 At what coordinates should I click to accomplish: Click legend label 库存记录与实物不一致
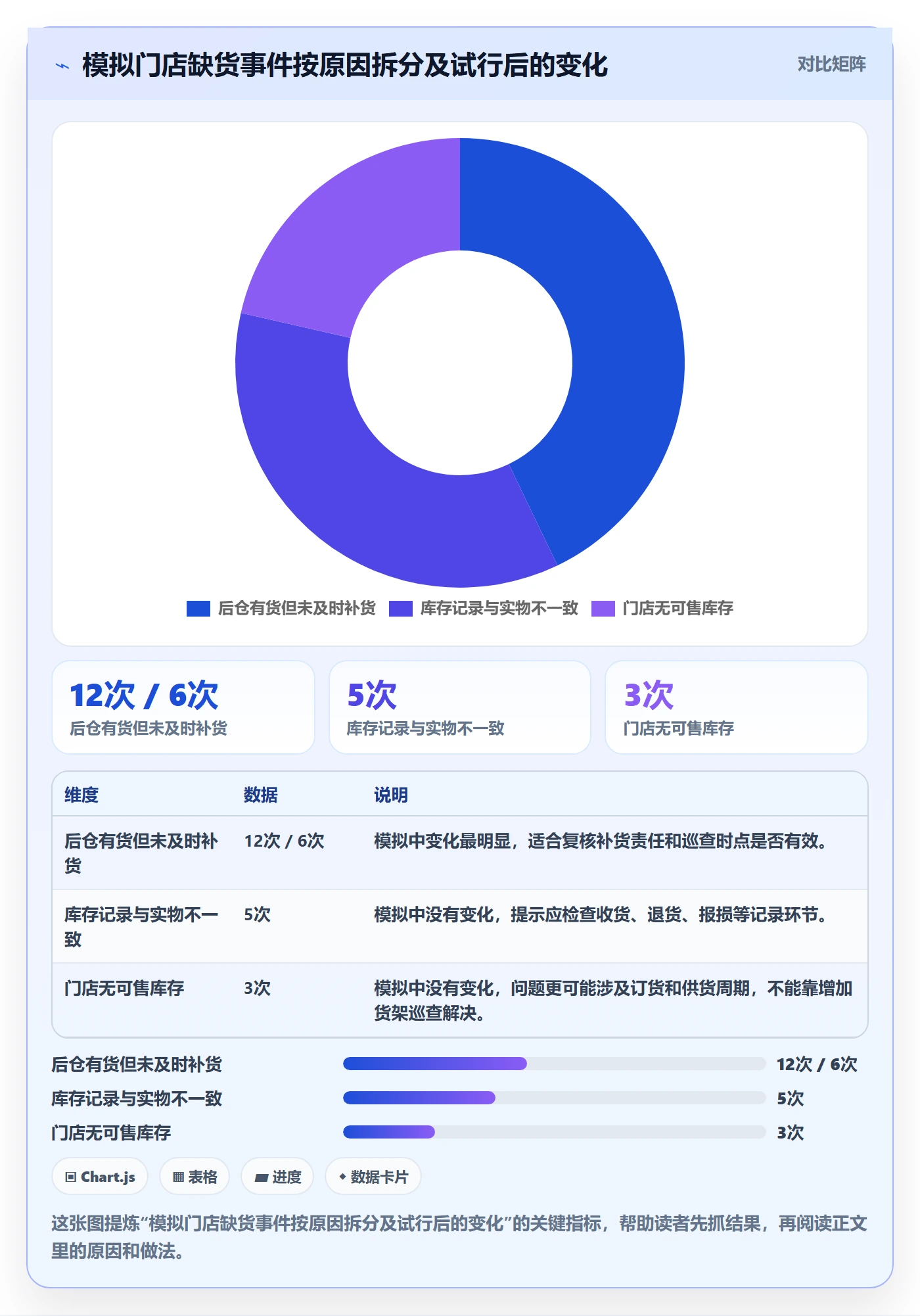click(x=499, y=609)
